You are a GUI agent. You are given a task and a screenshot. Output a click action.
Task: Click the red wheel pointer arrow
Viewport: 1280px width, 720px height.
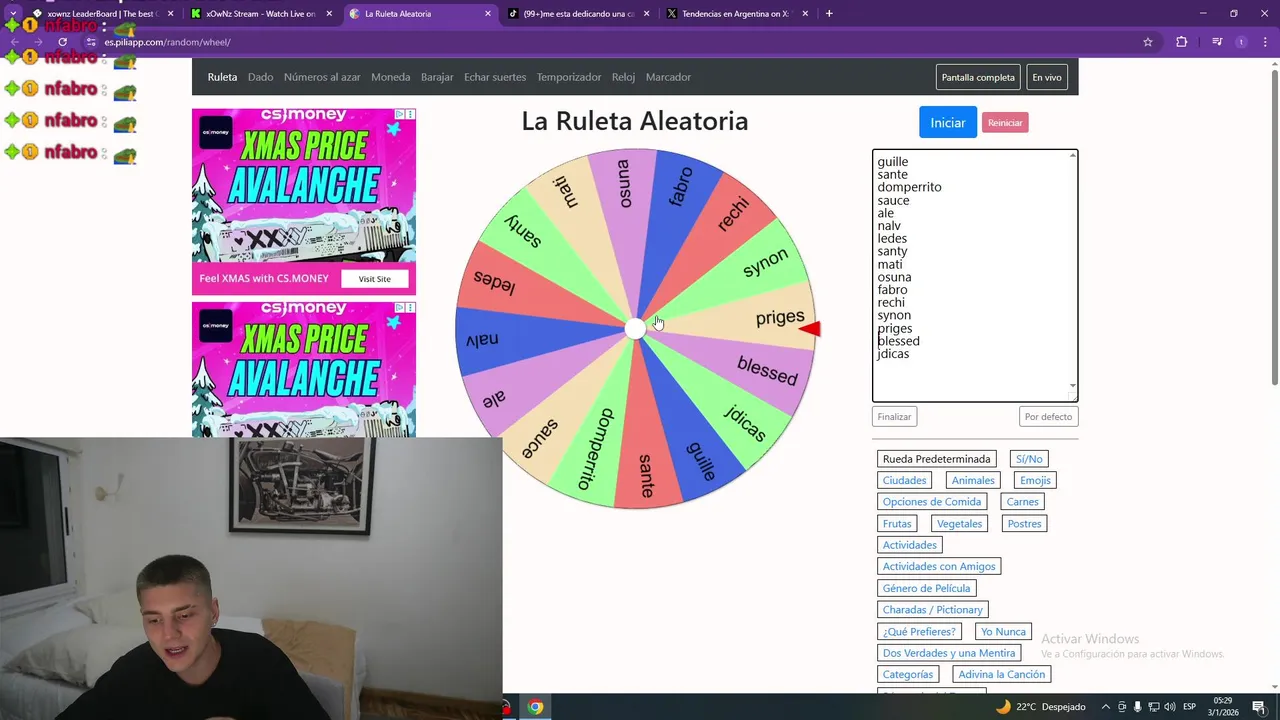(809, 328)
